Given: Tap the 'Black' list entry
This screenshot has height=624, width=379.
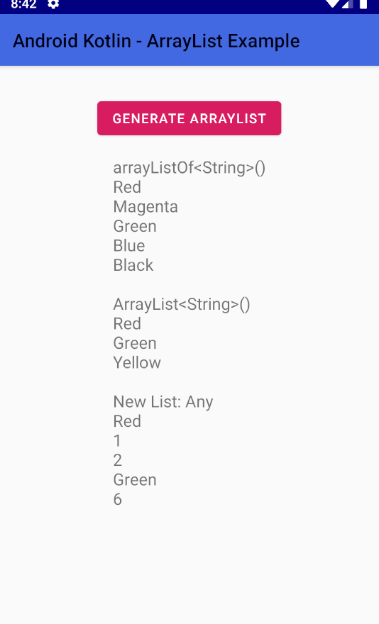Looking at the screenshot, I should pos(133,265).
